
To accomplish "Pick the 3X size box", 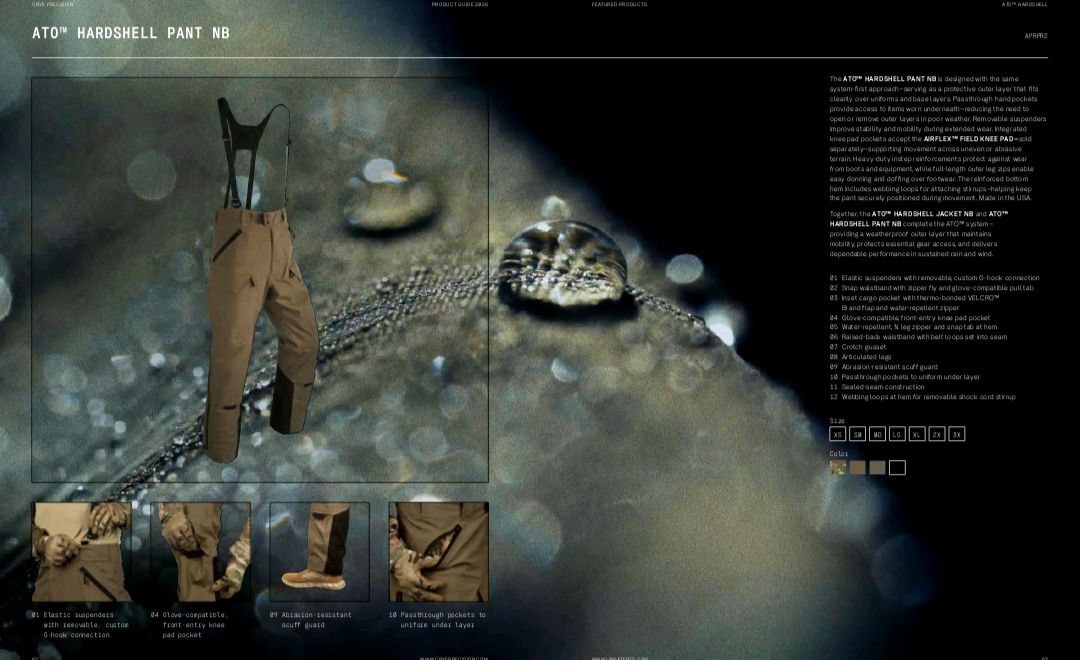I will pos(957,434).
